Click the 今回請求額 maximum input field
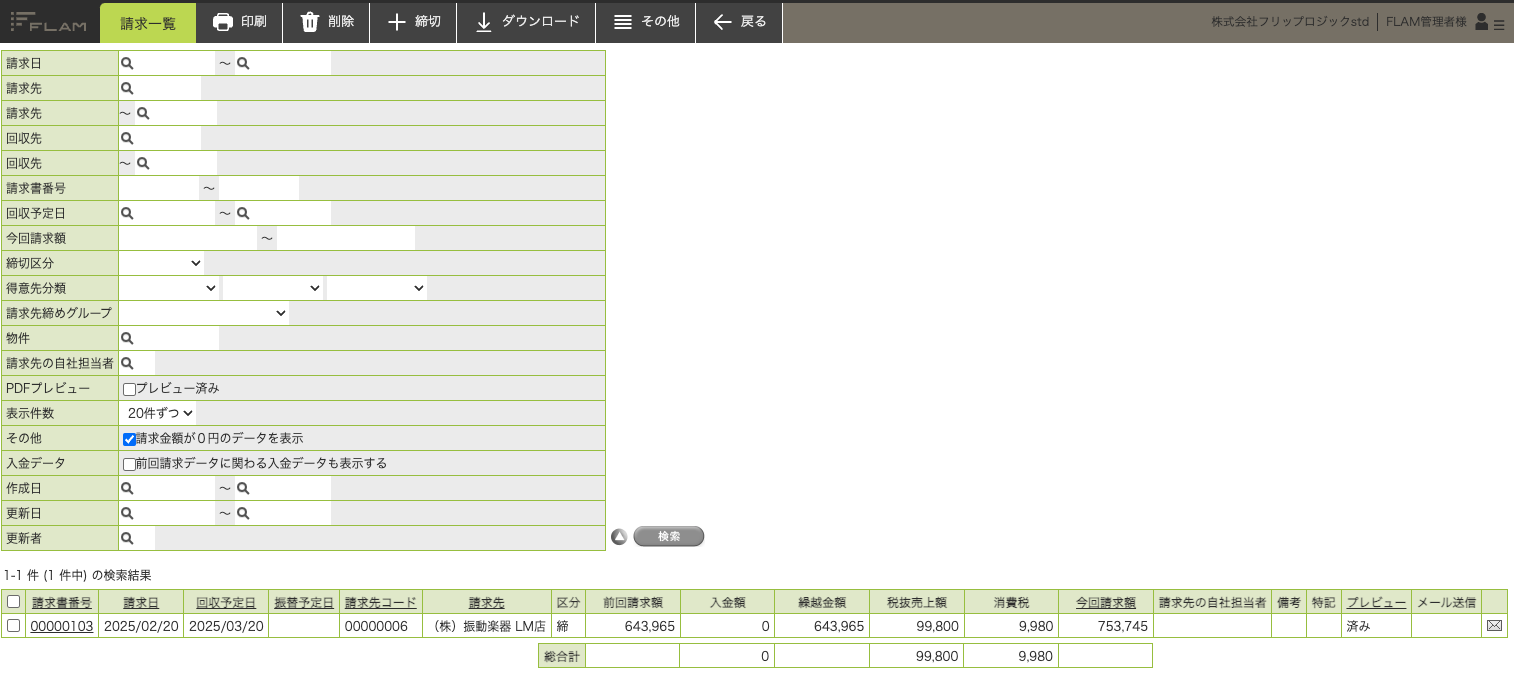The height and width of the screenshot is (674, 1514). (346, 238)
